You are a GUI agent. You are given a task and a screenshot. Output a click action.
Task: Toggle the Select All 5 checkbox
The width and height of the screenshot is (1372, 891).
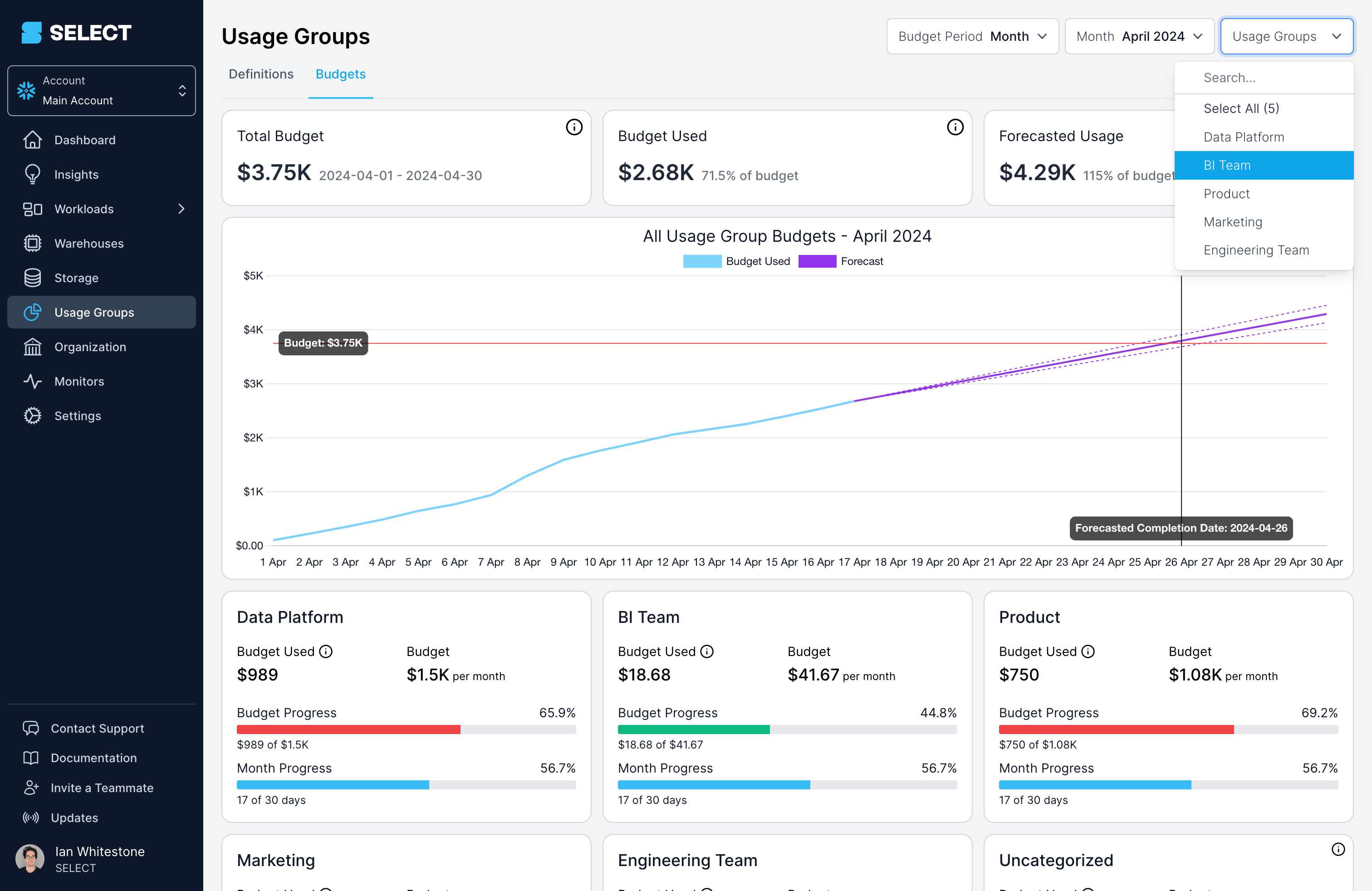pyautogui.click(x=1241, y=108)
